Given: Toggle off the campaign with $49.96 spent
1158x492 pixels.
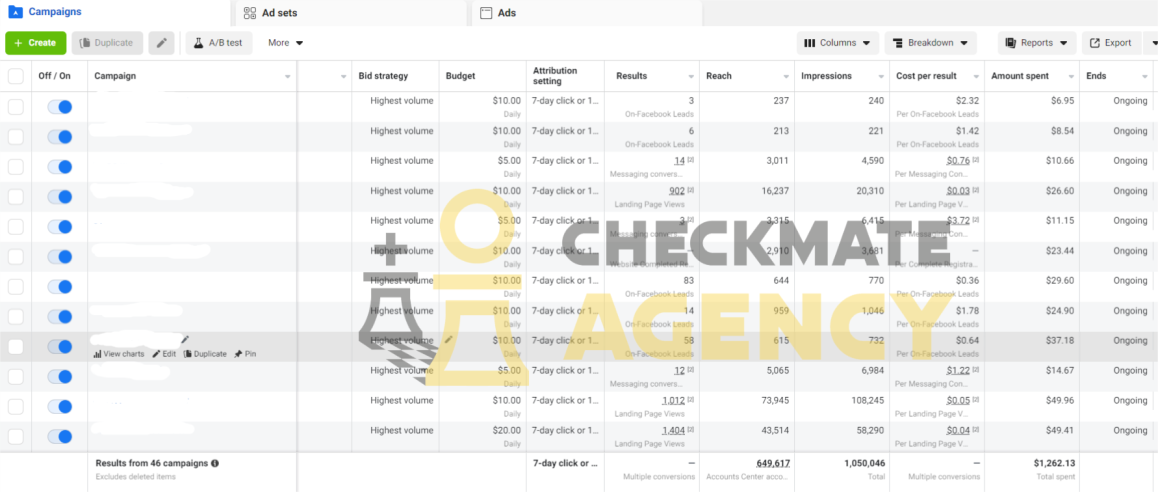Looking at the screenshot, I should [60, 406].
